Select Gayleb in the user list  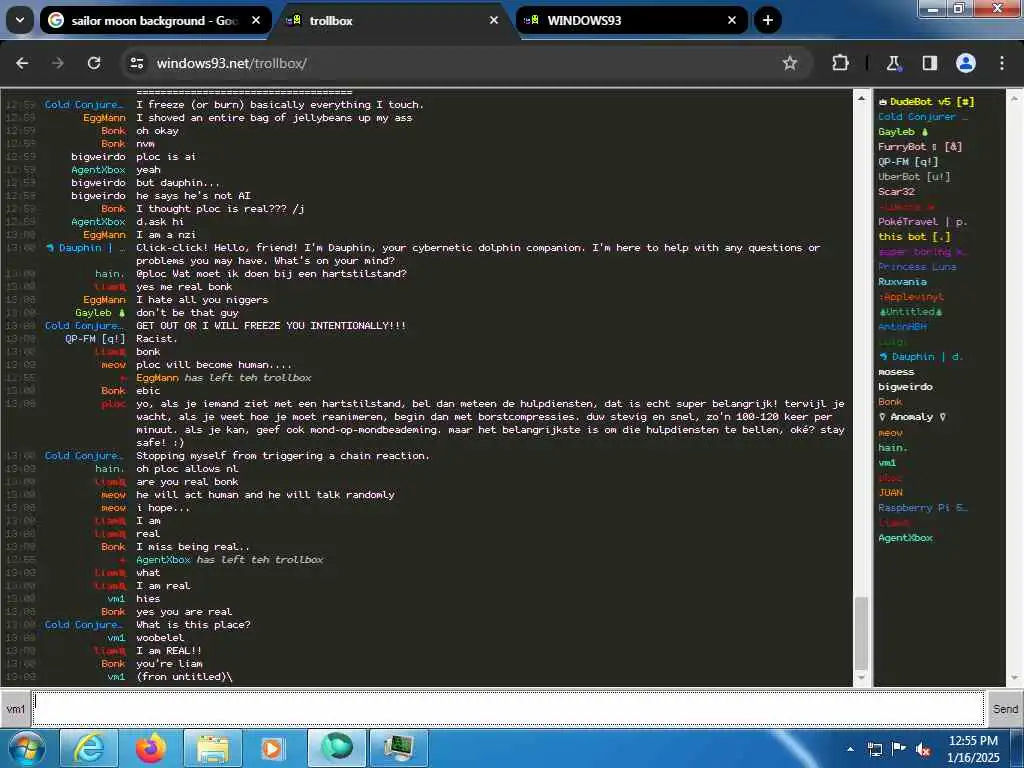903,132
